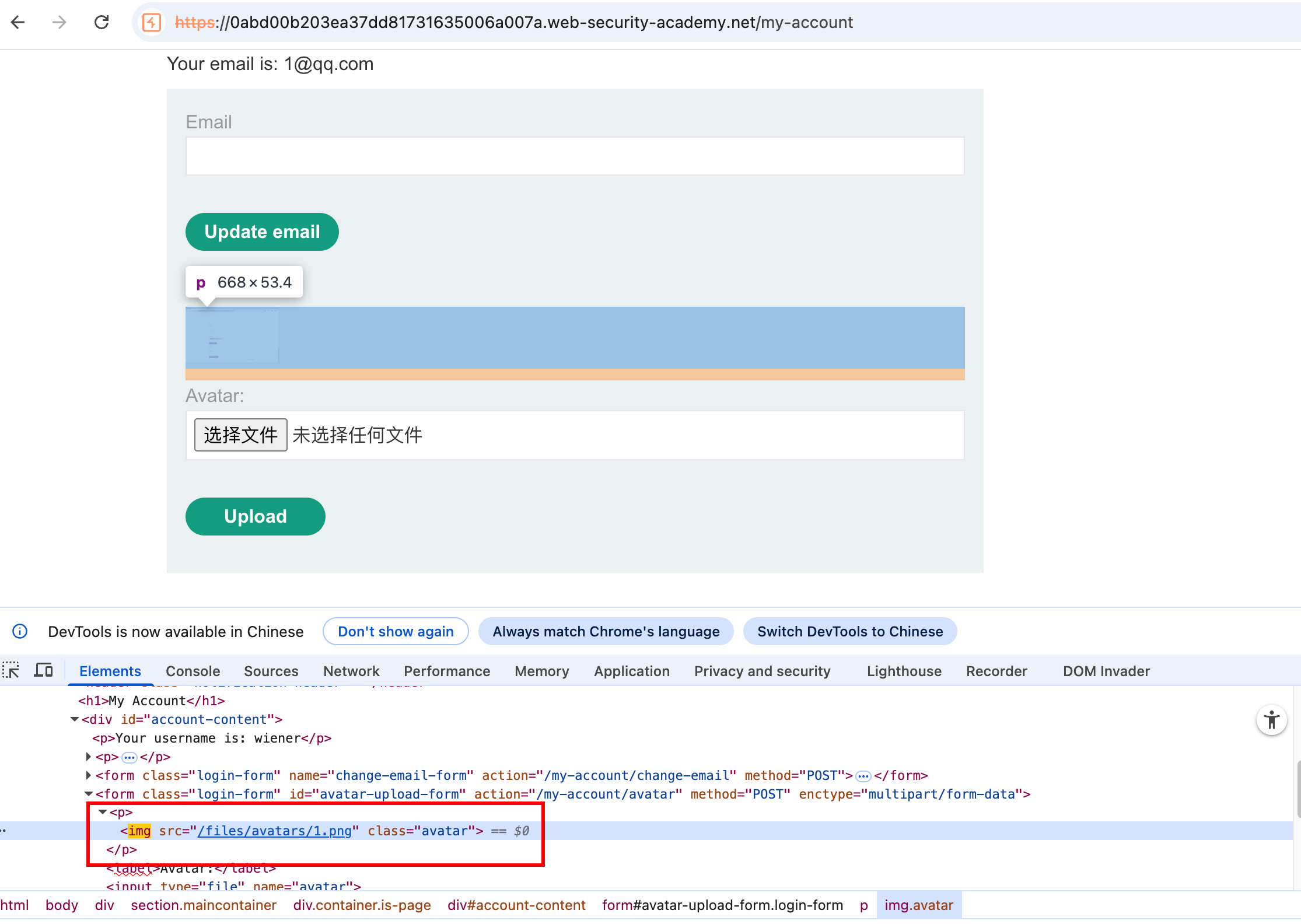Expand the collapsed p element ellipsis
The width and height of the screenshot is (1301, 924).
point(130,757)
